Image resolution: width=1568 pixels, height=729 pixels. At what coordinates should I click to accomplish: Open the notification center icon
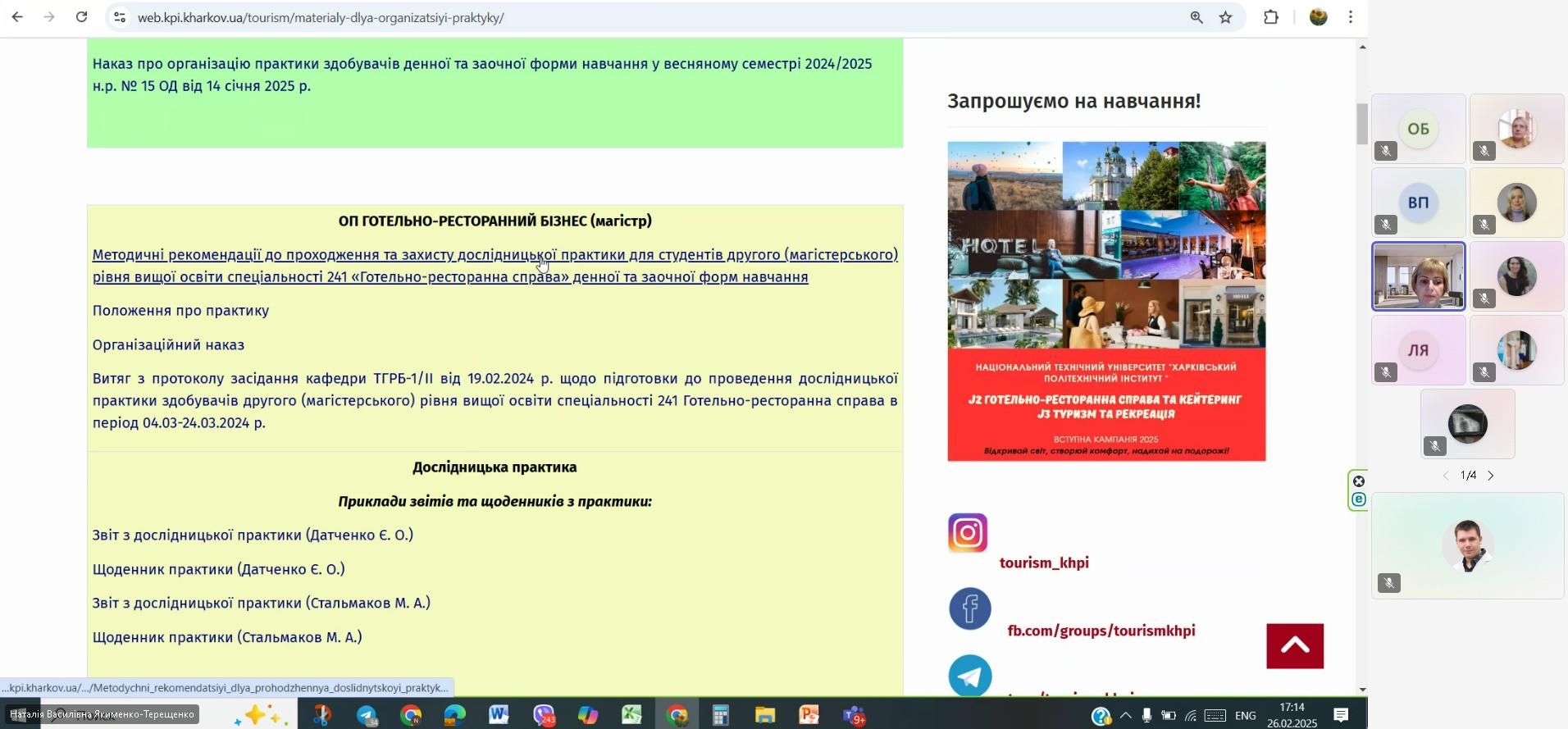click(x=1341, y=716)
